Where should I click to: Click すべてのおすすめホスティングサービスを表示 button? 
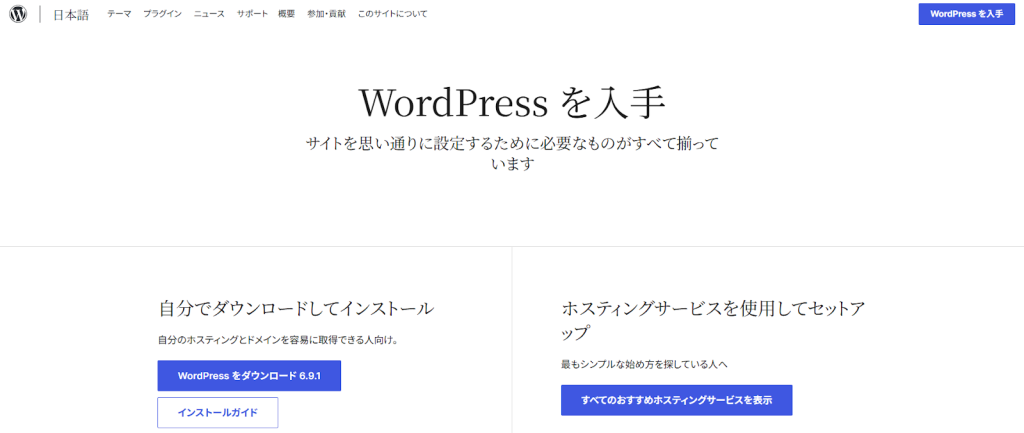(676, 400)
